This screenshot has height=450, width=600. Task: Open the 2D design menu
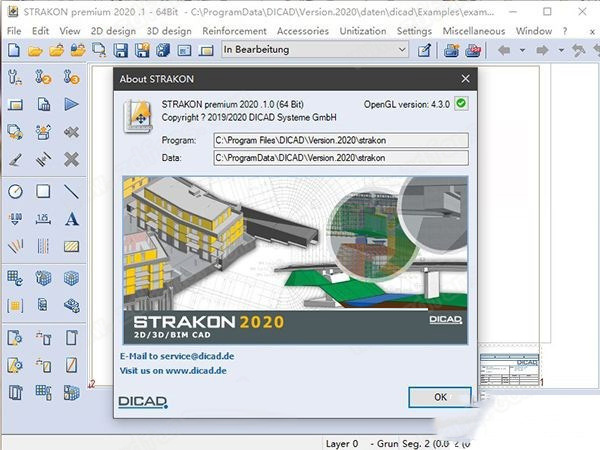pos(113,31)
